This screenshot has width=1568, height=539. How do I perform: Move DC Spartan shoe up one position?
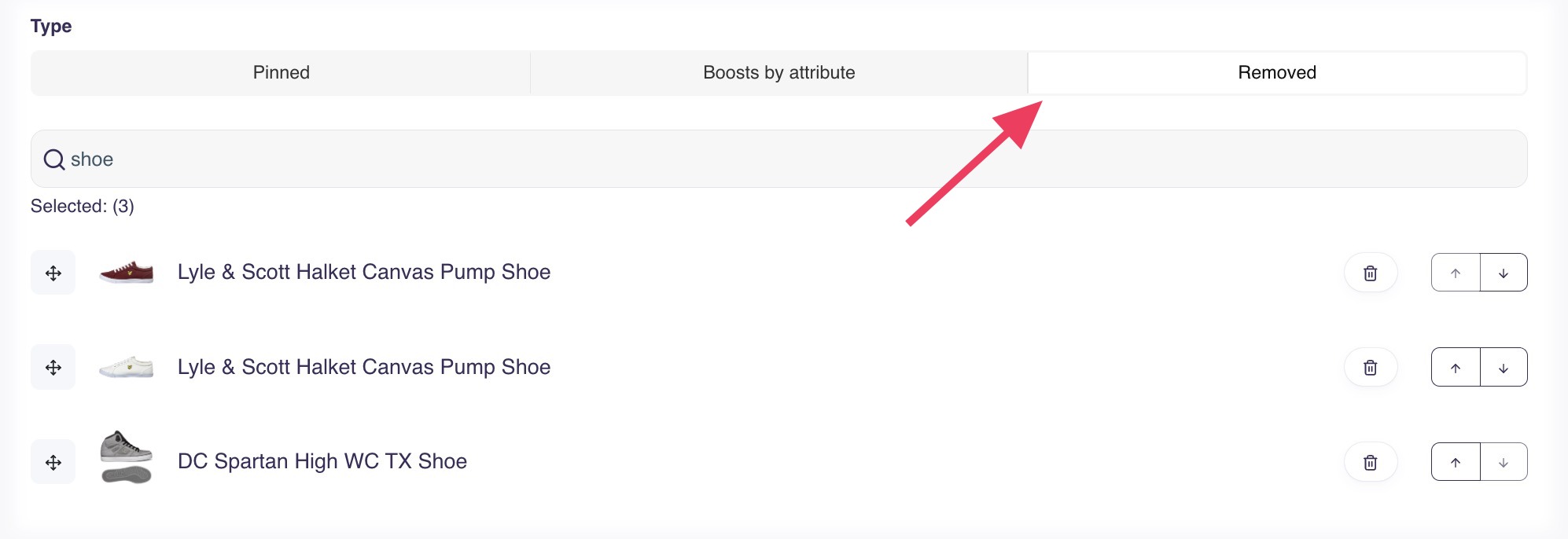(x=1456, y=462)
